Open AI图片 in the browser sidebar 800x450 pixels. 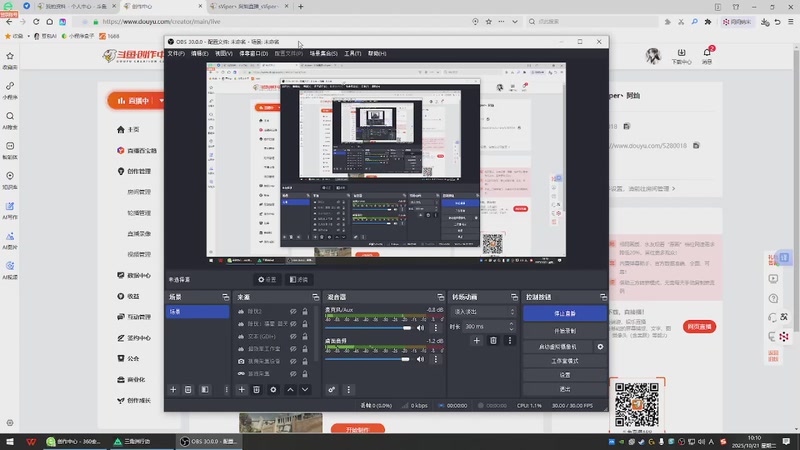pyautogui.click(x=10, y=240)
